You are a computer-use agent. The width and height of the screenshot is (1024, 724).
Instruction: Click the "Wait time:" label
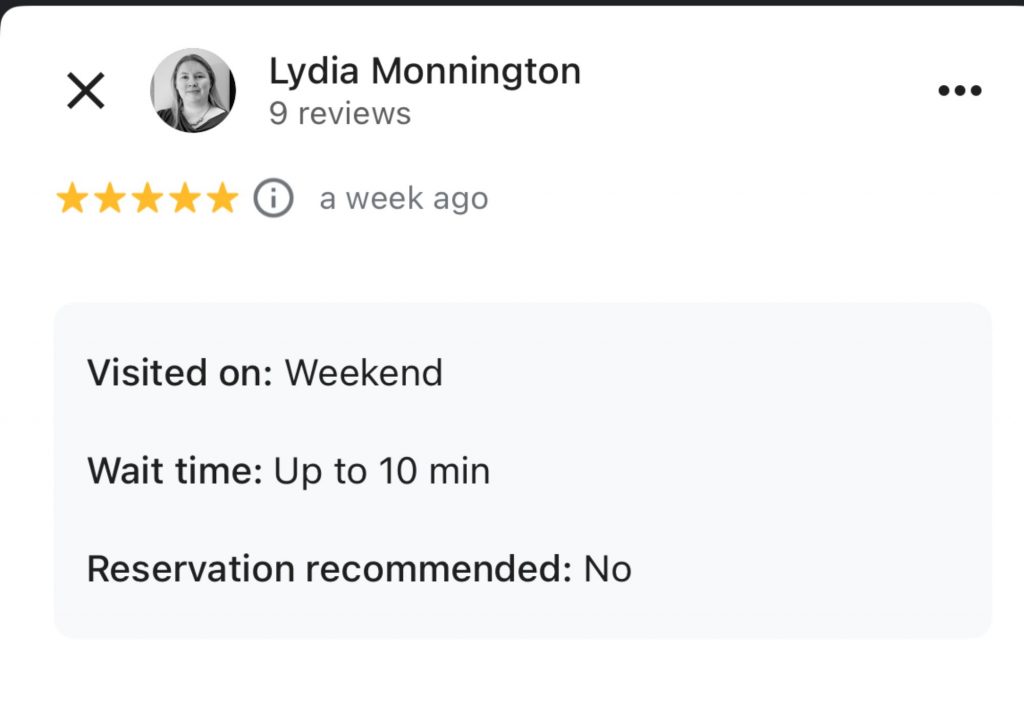(175, 471)
